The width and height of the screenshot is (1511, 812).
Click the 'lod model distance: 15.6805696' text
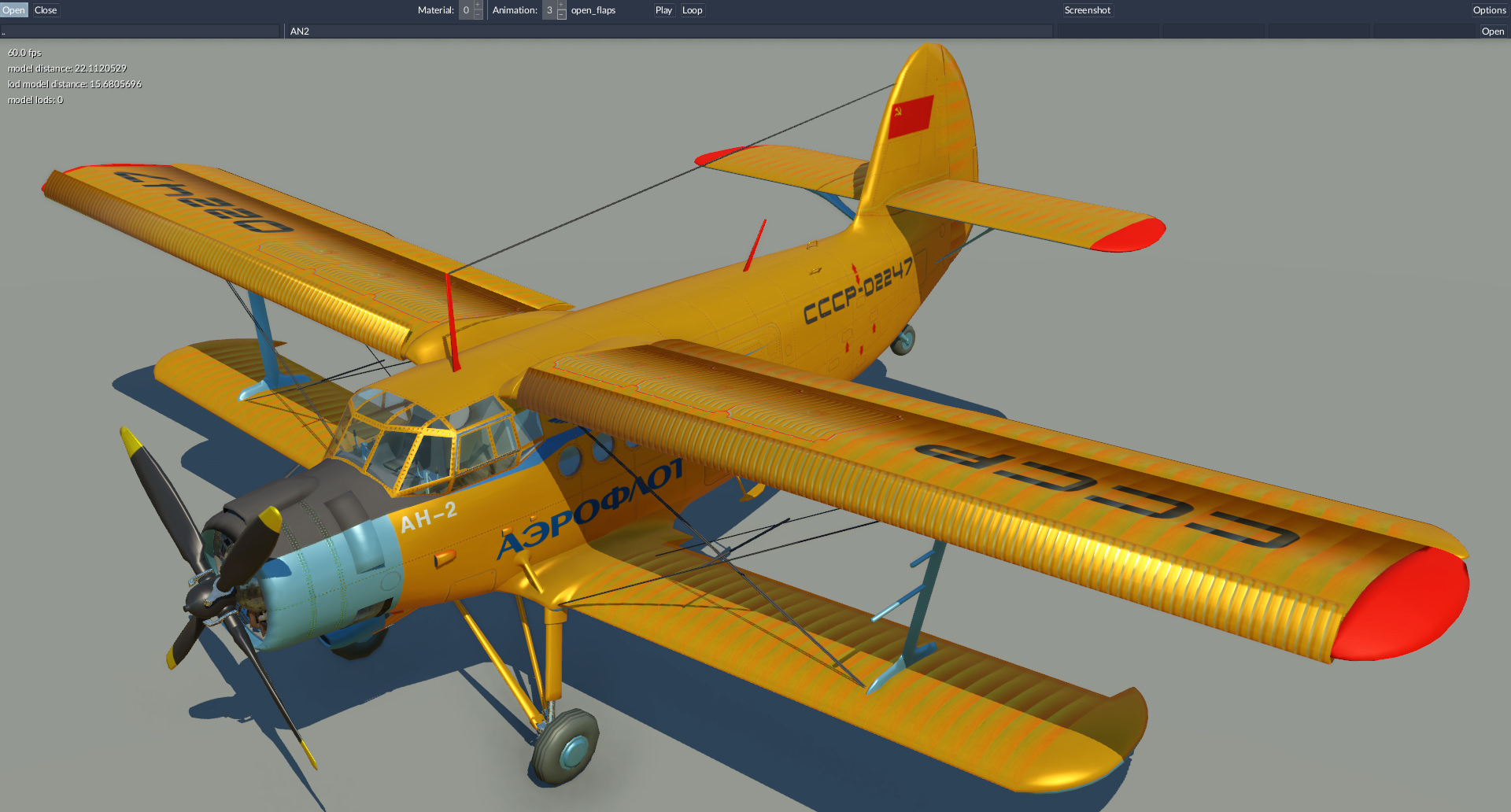coord(75,84)
